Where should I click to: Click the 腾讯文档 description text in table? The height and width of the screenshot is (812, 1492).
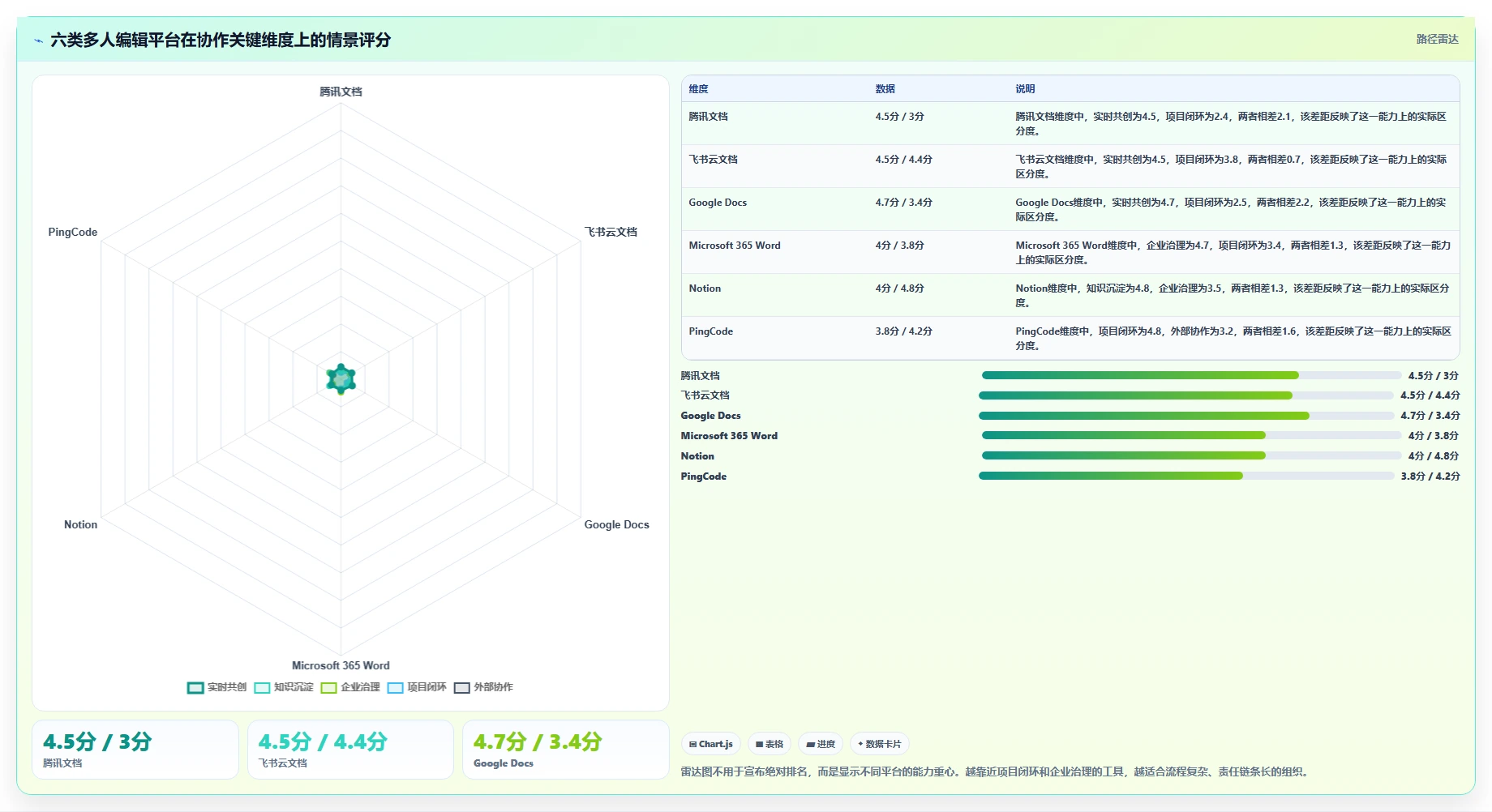[x=1231, y=124]
